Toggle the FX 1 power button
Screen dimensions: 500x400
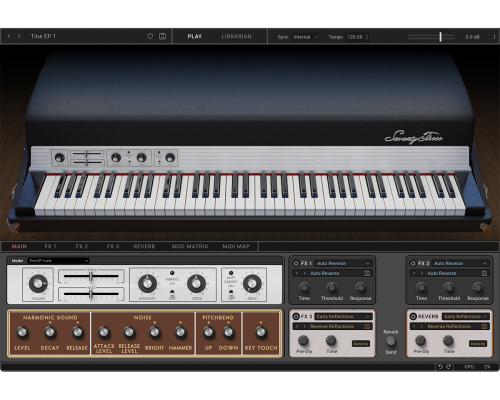click(296, 263)
